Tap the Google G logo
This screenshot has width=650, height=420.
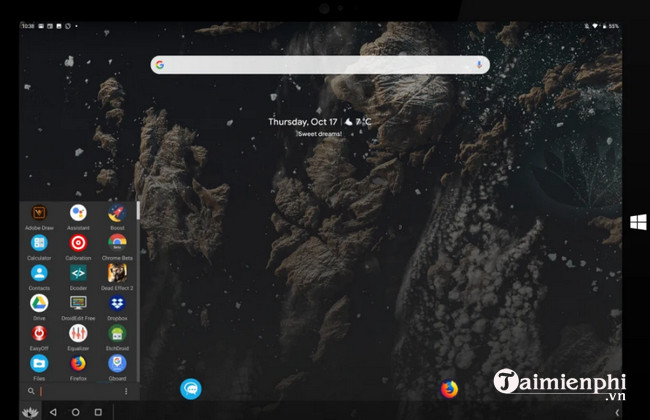[160, 65]
